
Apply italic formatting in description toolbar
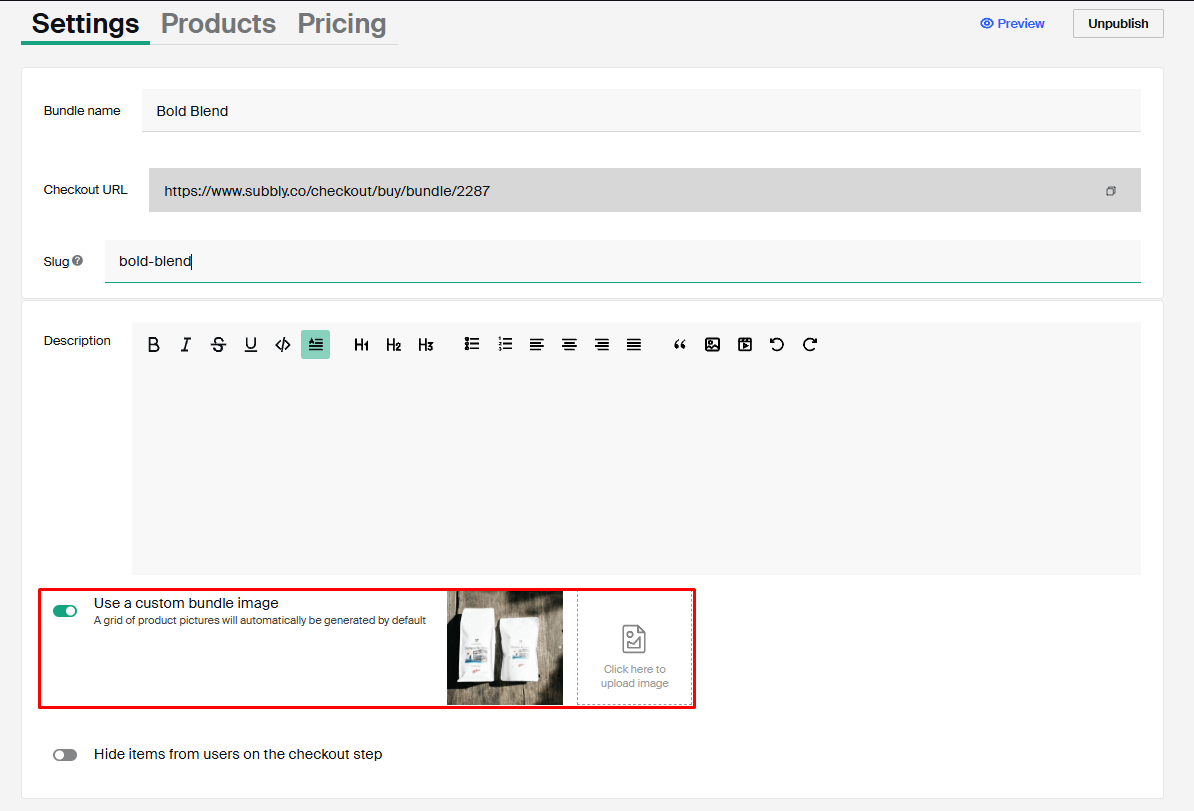(186, 345)
